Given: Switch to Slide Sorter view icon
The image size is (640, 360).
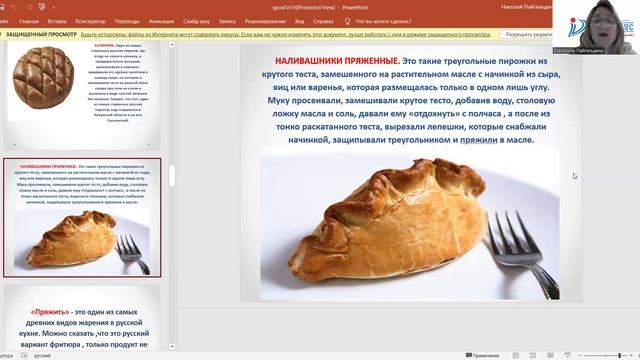Looking at the screenshot, I should [533, 356].
